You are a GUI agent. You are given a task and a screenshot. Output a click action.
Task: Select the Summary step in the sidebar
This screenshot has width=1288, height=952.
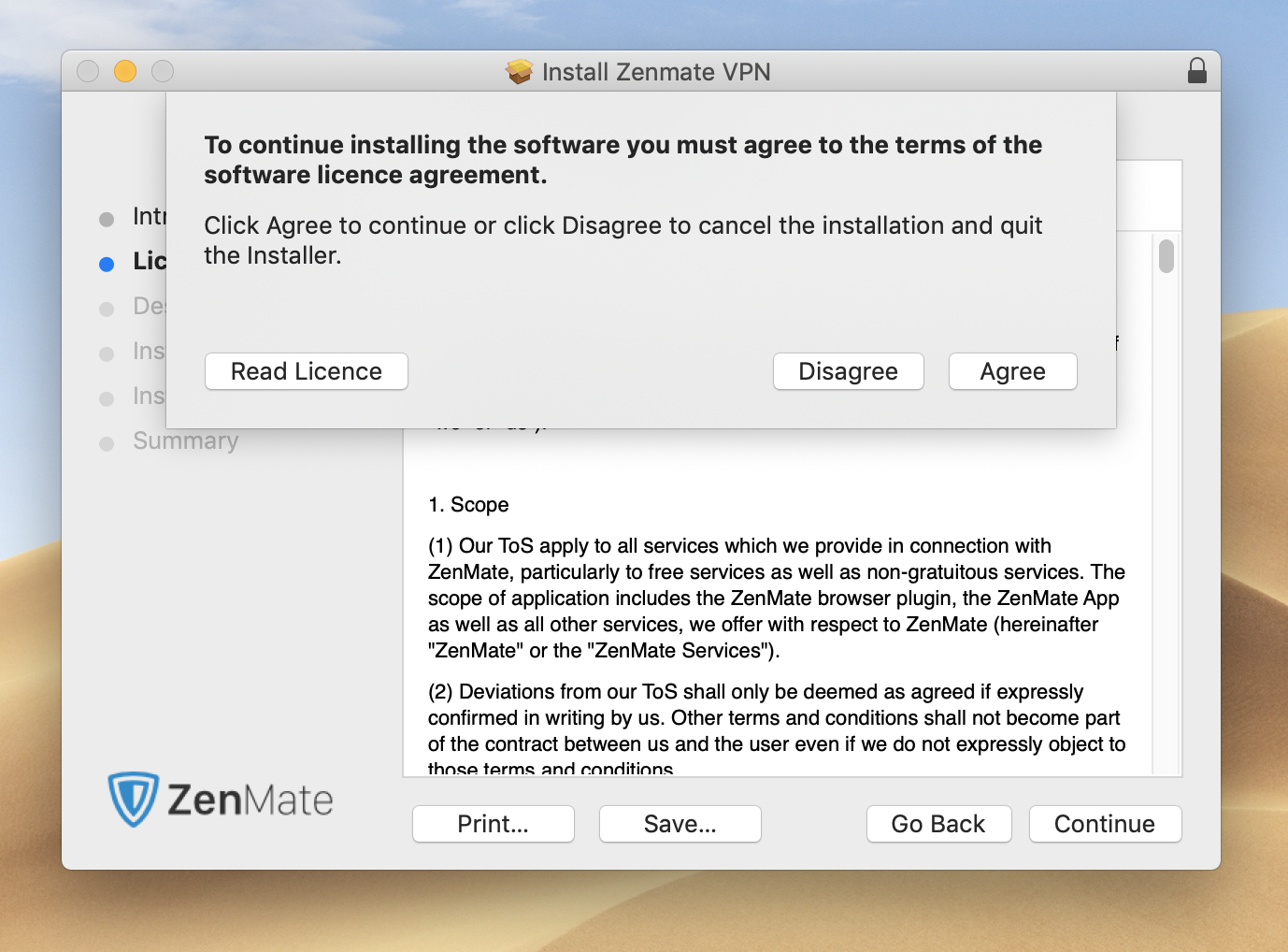pos(184,440)
